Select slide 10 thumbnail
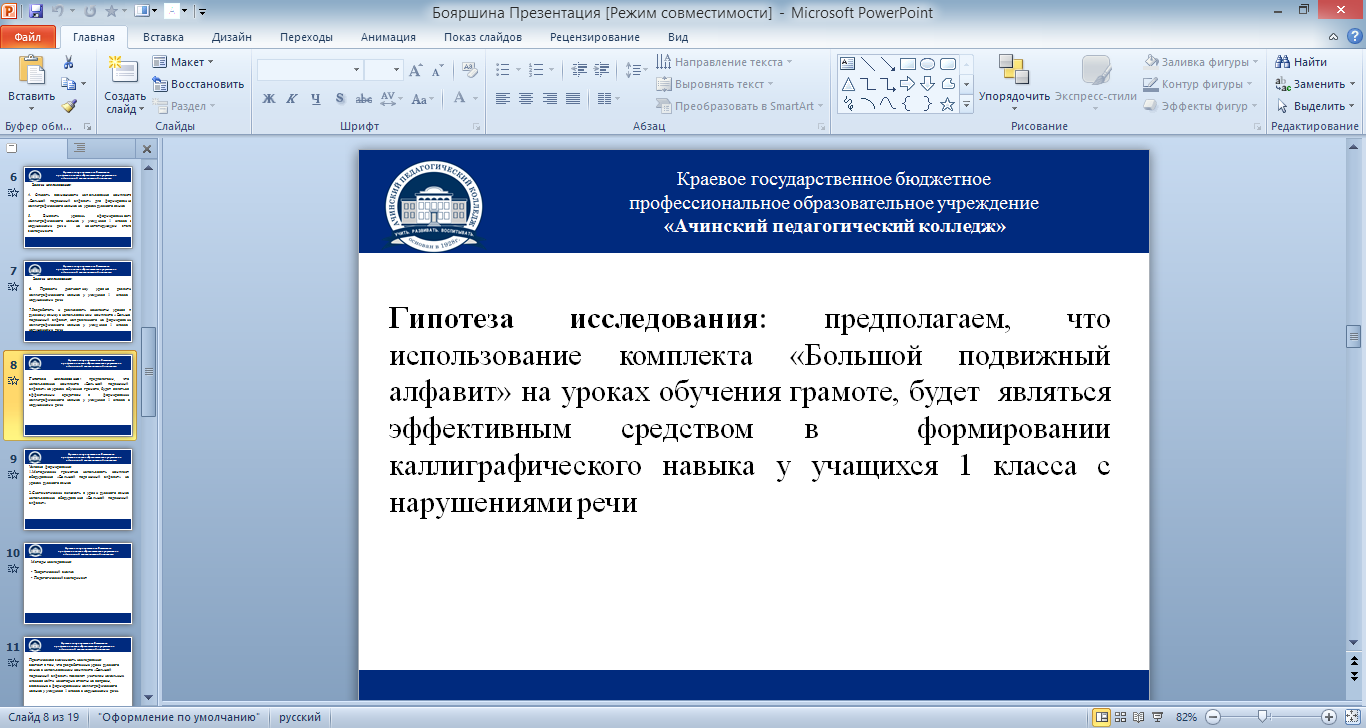The height and width of the screenshot is (728, 1366). coord(78,583)
